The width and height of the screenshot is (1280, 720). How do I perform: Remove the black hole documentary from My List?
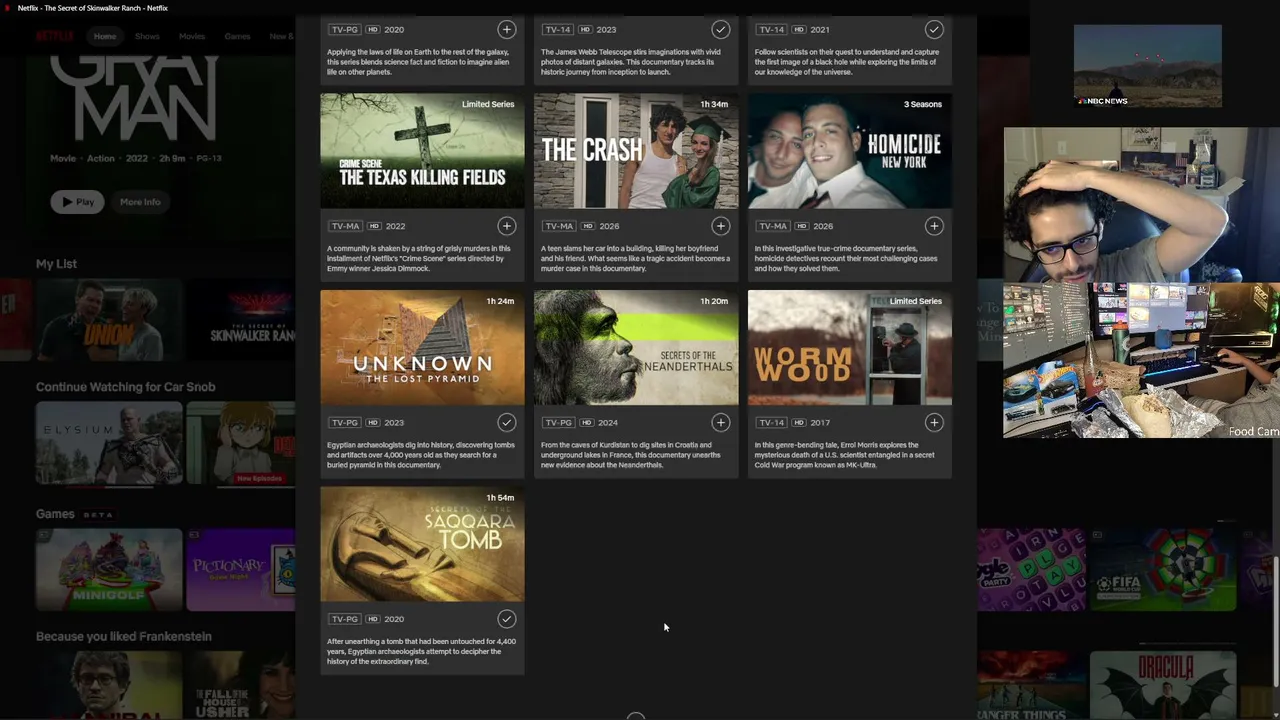934,30
